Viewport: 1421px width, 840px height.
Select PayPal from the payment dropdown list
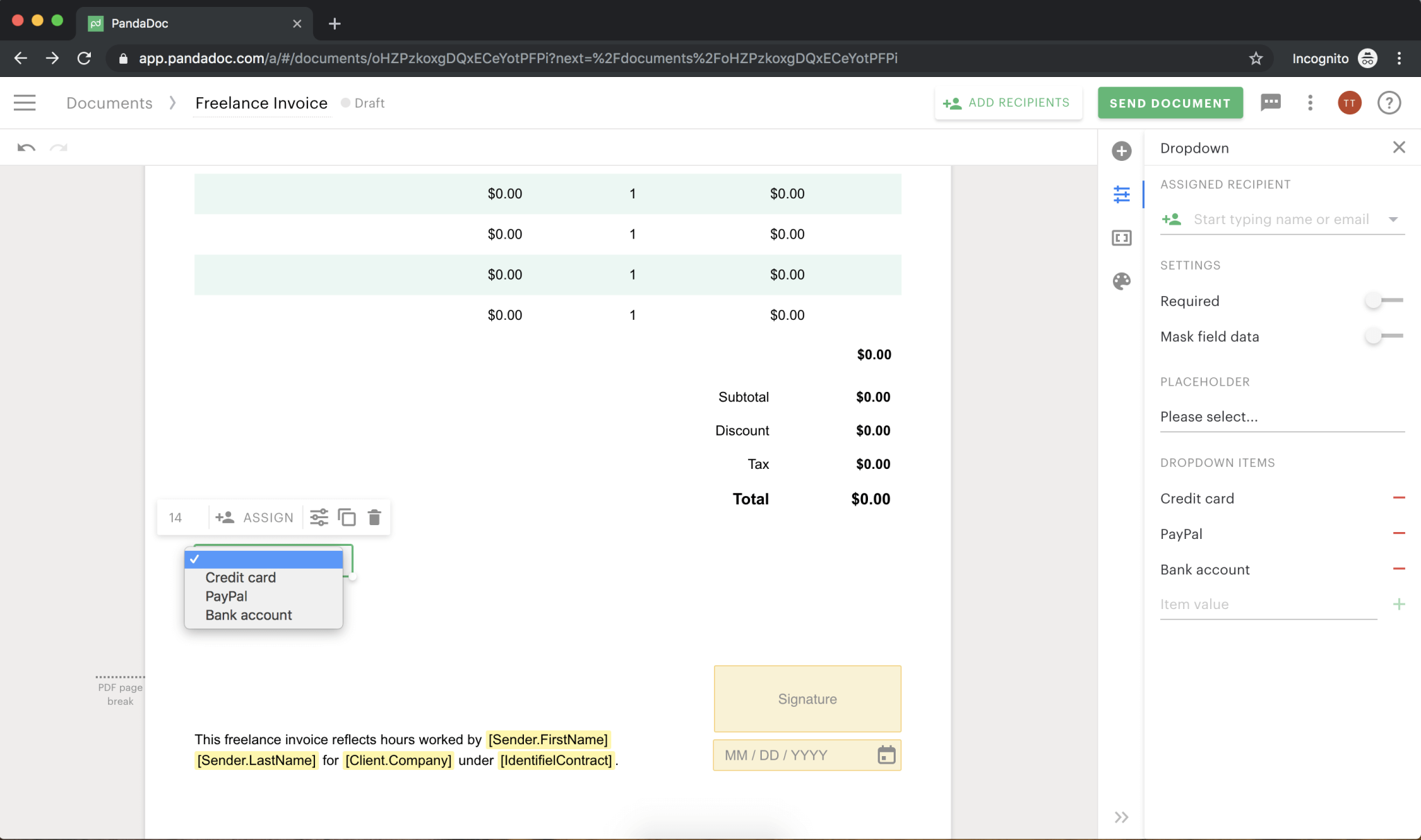tap(226, 596)
